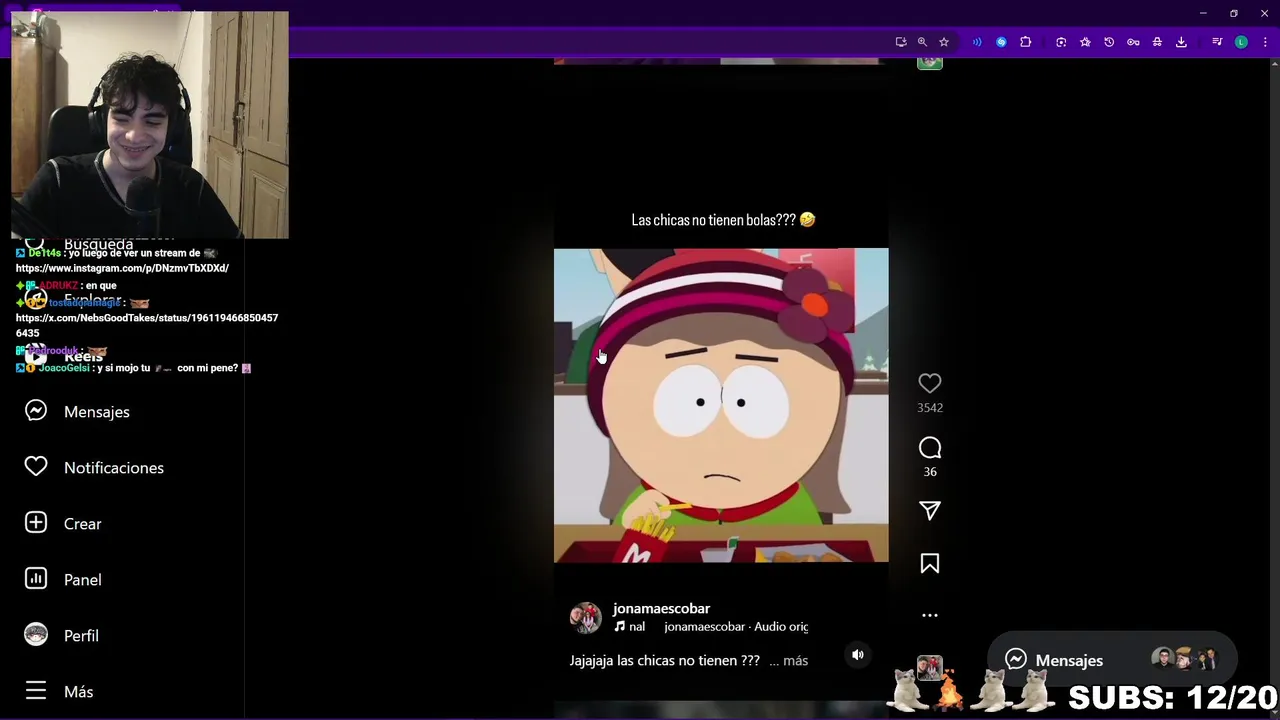
Task: Share the reel with the paper plane icon
Action: pyautogui.click(x=930, y=511)
